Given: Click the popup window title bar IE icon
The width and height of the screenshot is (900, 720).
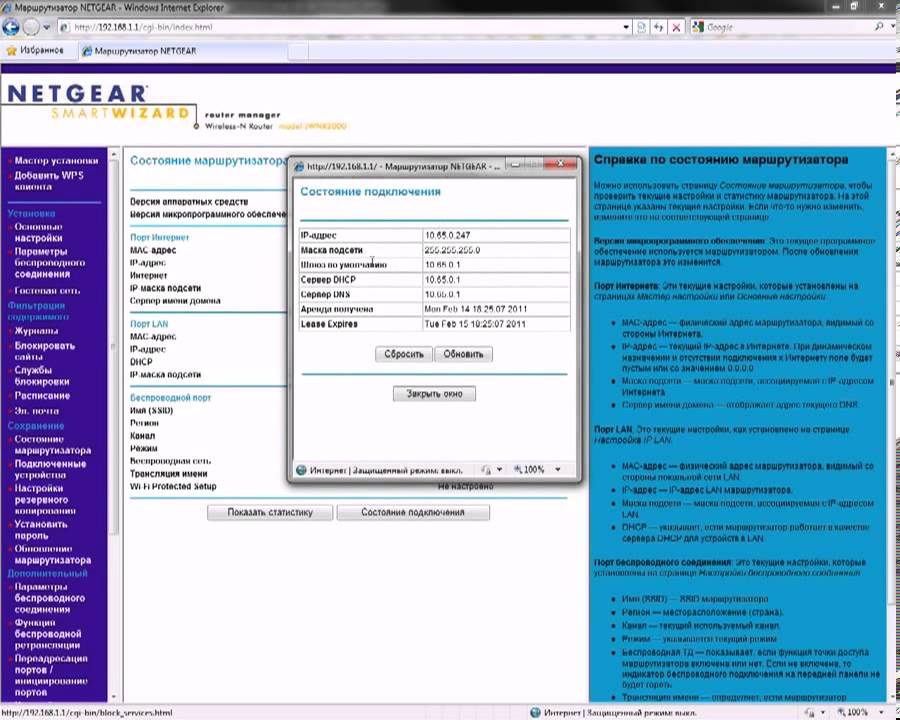Looking at the screenshot, I should point(299,167).
